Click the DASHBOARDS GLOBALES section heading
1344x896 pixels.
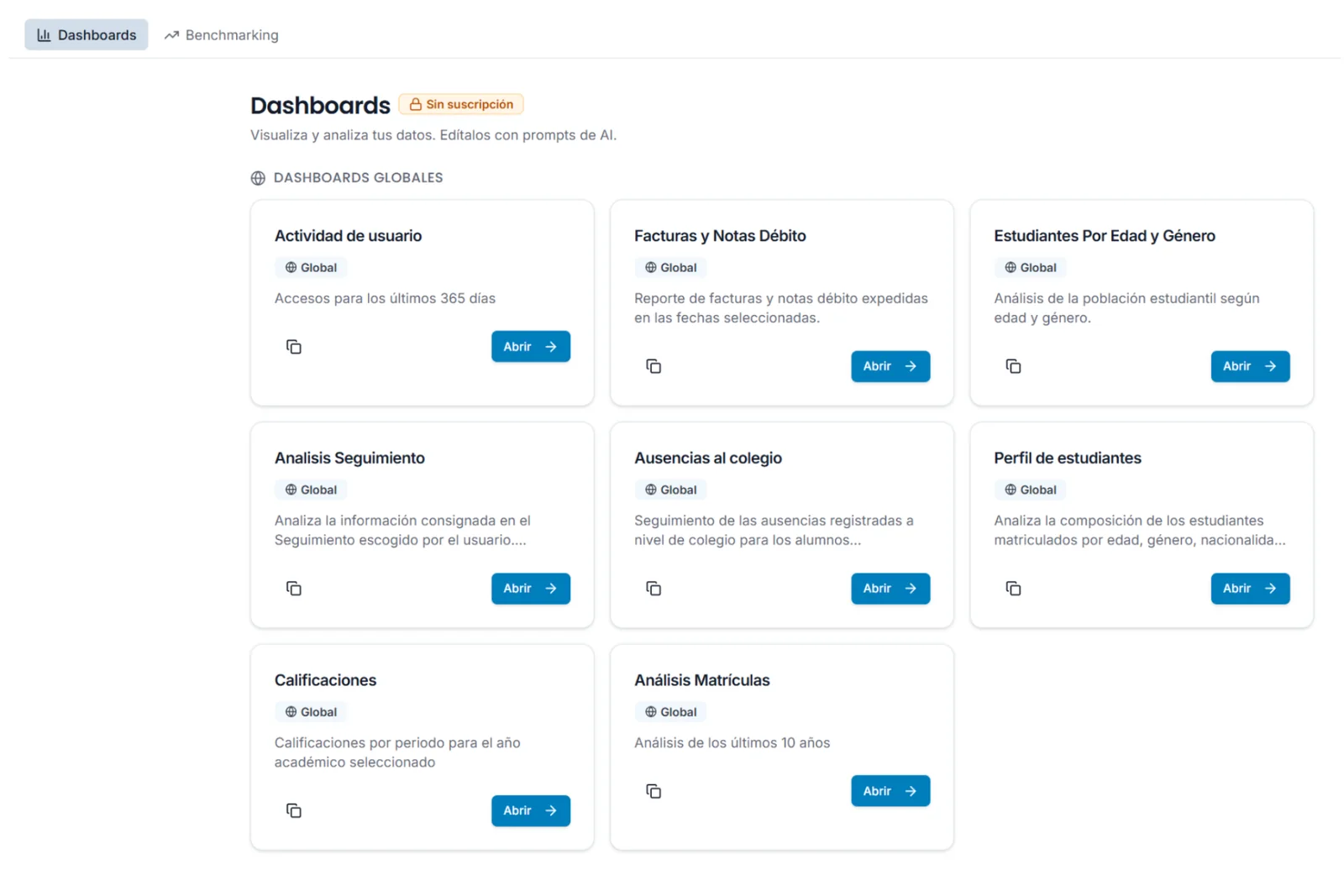[358, 178]
